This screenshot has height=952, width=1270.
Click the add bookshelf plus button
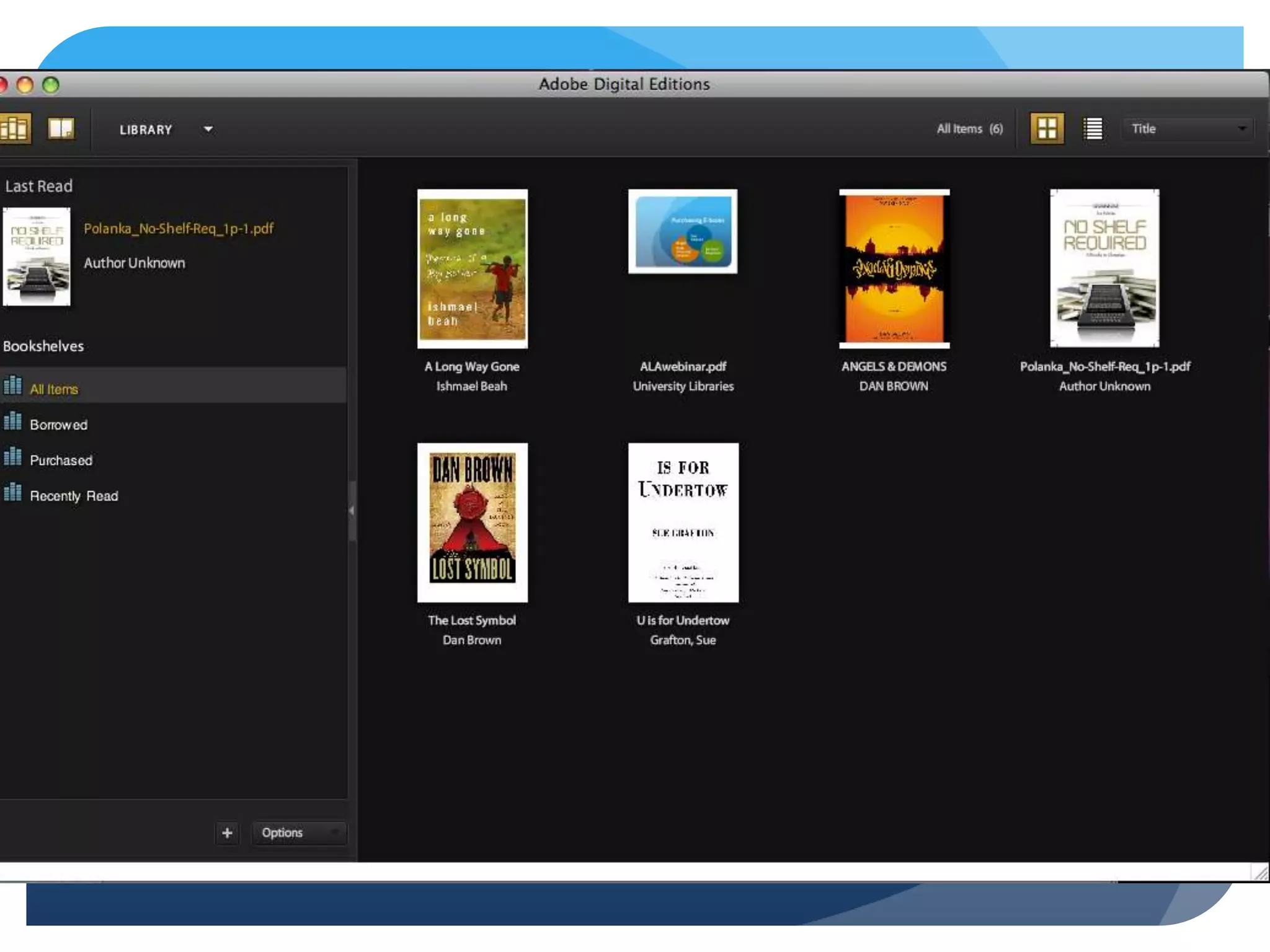tap(227, 832)
